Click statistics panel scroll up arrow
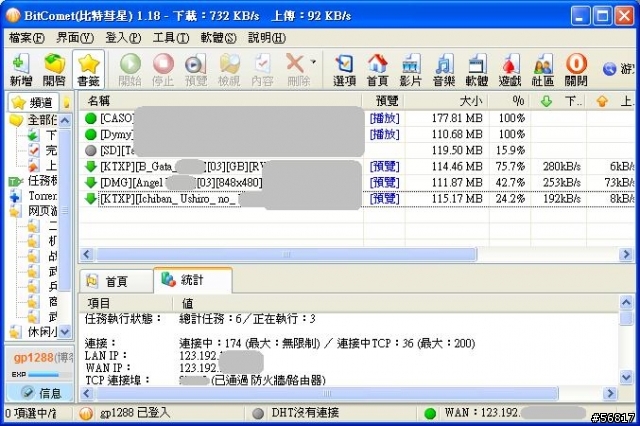This screenshot has height=426, width=640. click(x=626, y=302)
